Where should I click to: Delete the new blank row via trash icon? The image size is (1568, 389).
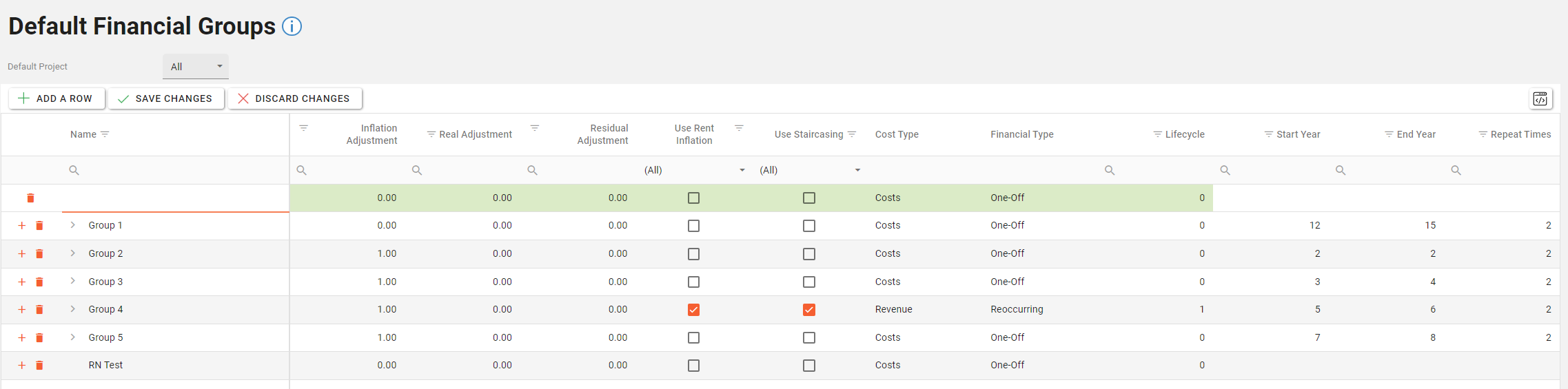[x=30, y=198]
